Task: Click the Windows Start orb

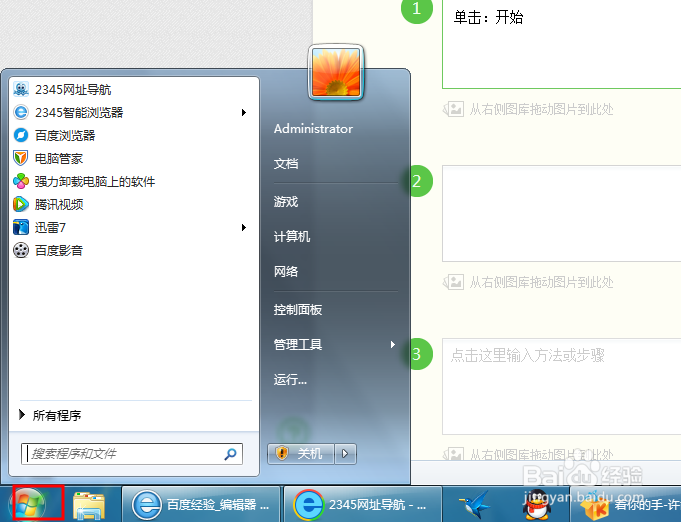Action: tap(27, 505)
